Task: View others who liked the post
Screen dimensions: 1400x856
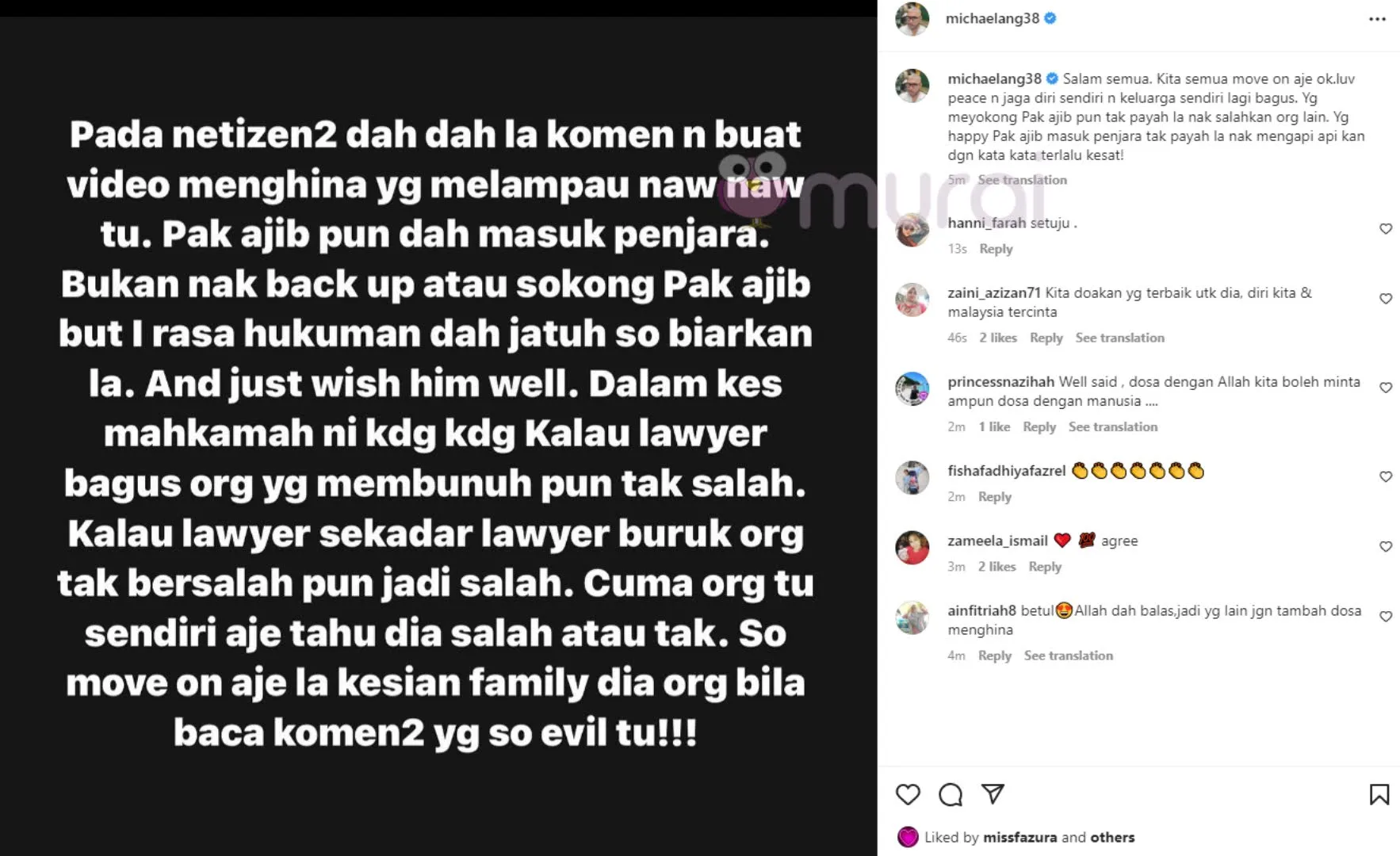Action: point(1112,837)
